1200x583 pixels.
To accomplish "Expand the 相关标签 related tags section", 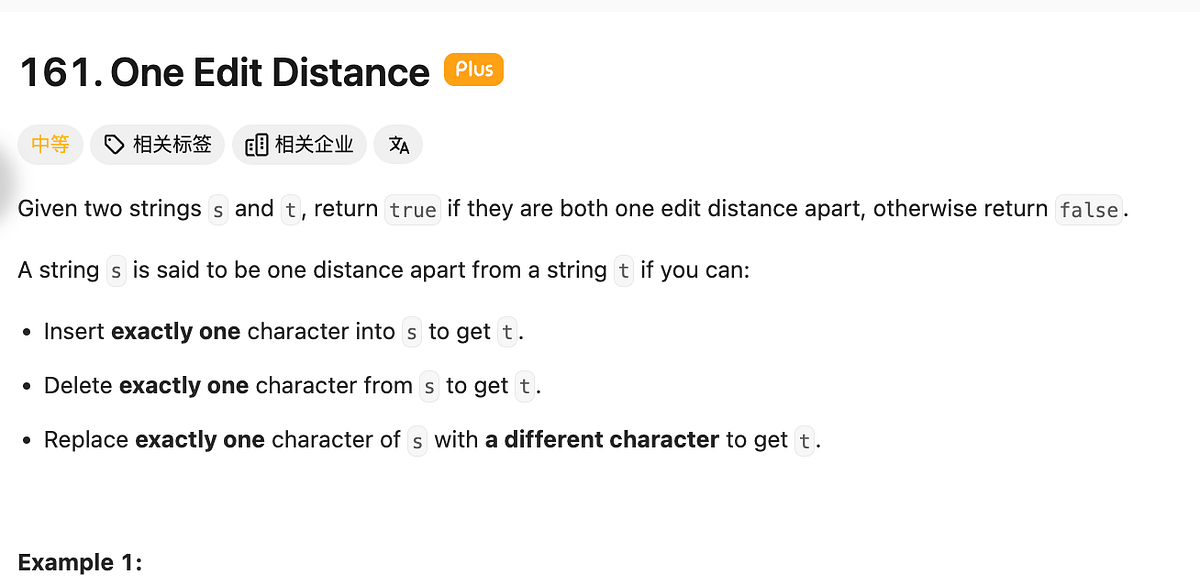I will coord(157,144).
